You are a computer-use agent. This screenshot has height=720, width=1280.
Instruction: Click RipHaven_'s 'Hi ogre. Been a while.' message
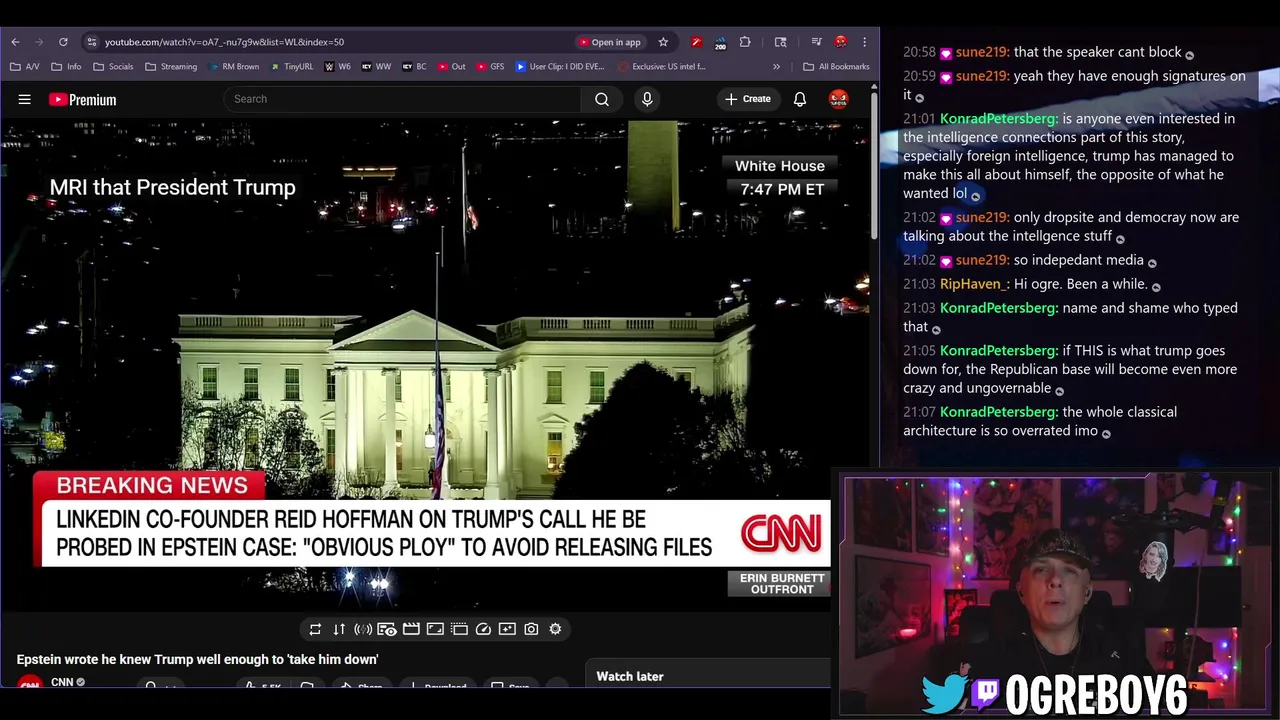click(1032, 284)
